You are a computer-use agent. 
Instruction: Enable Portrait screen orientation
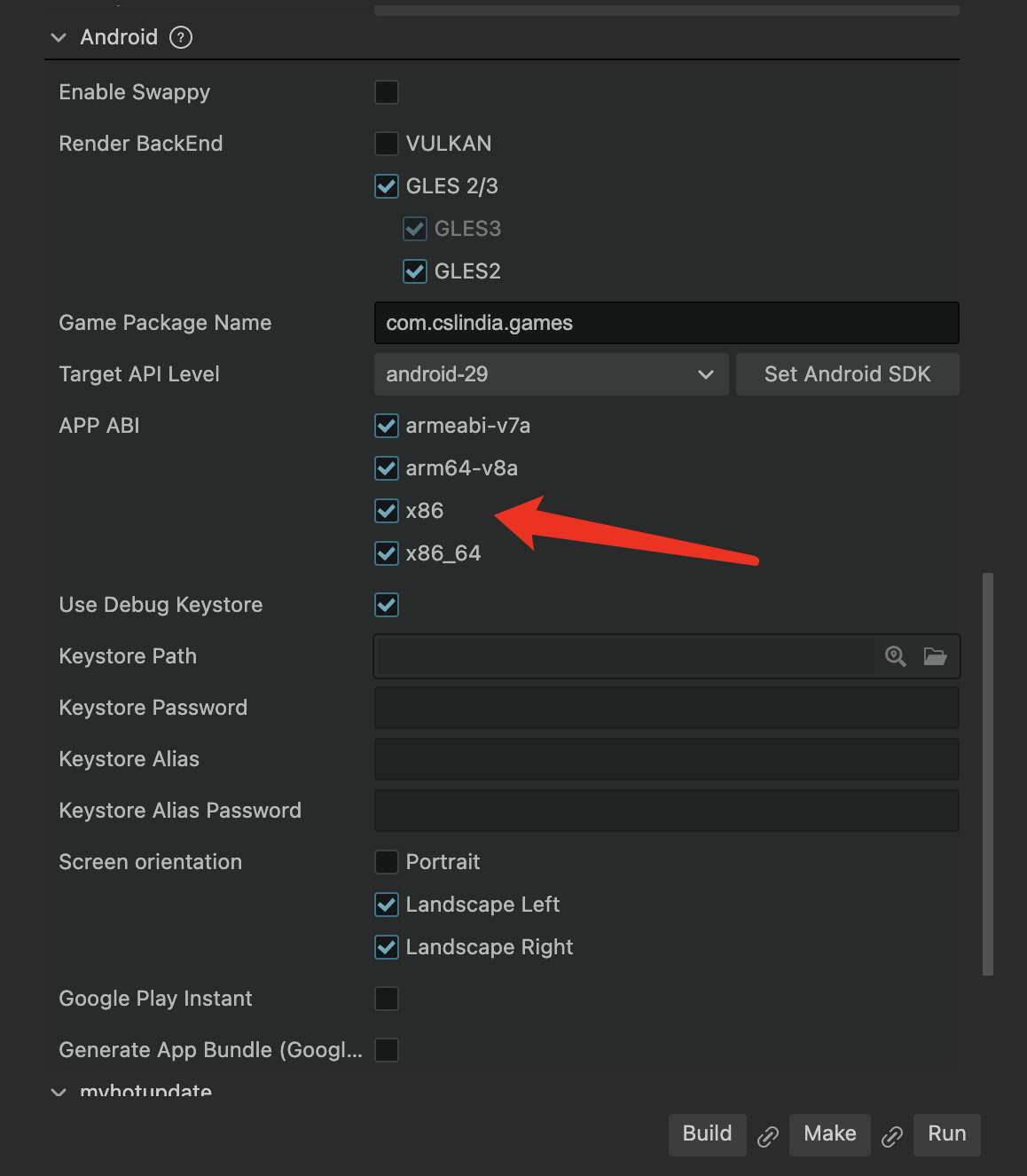click(387, 862)
